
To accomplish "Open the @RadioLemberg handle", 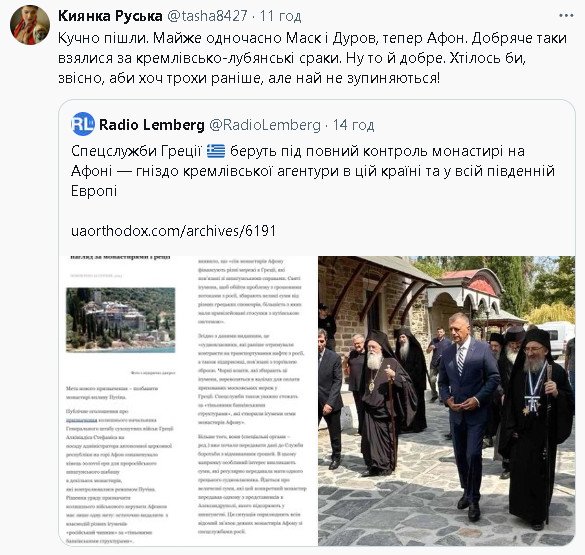I will [265, 125].
